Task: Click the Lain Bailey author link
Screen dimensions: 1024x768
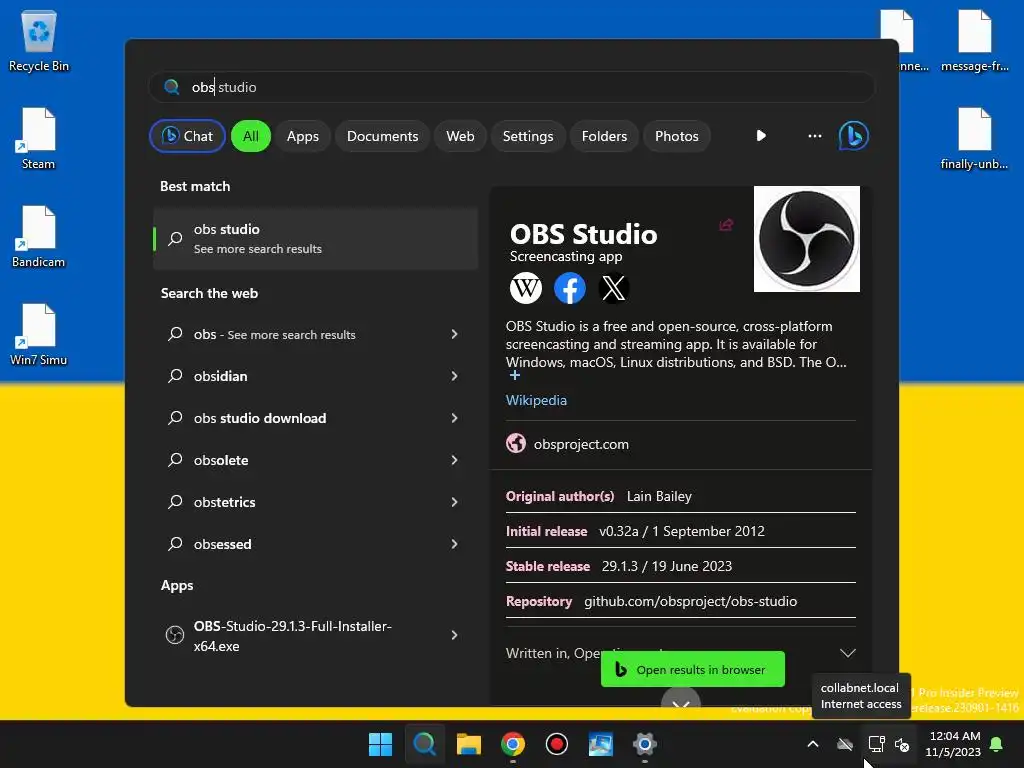Action: (x=659, y=496)
